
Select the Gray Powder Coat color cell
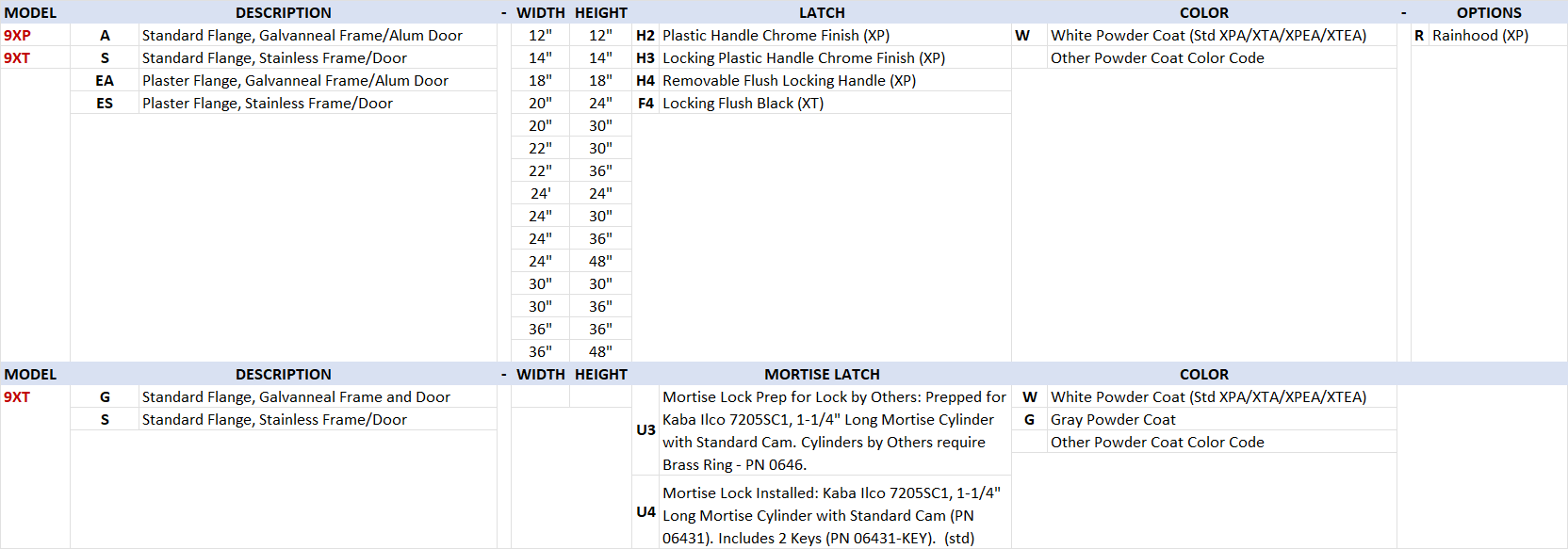pyautogui.click(x=1113, y=420)
